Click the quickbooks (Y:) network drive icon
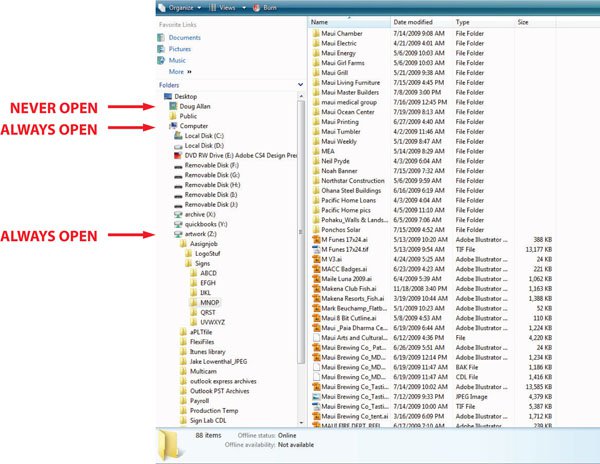 178,224
